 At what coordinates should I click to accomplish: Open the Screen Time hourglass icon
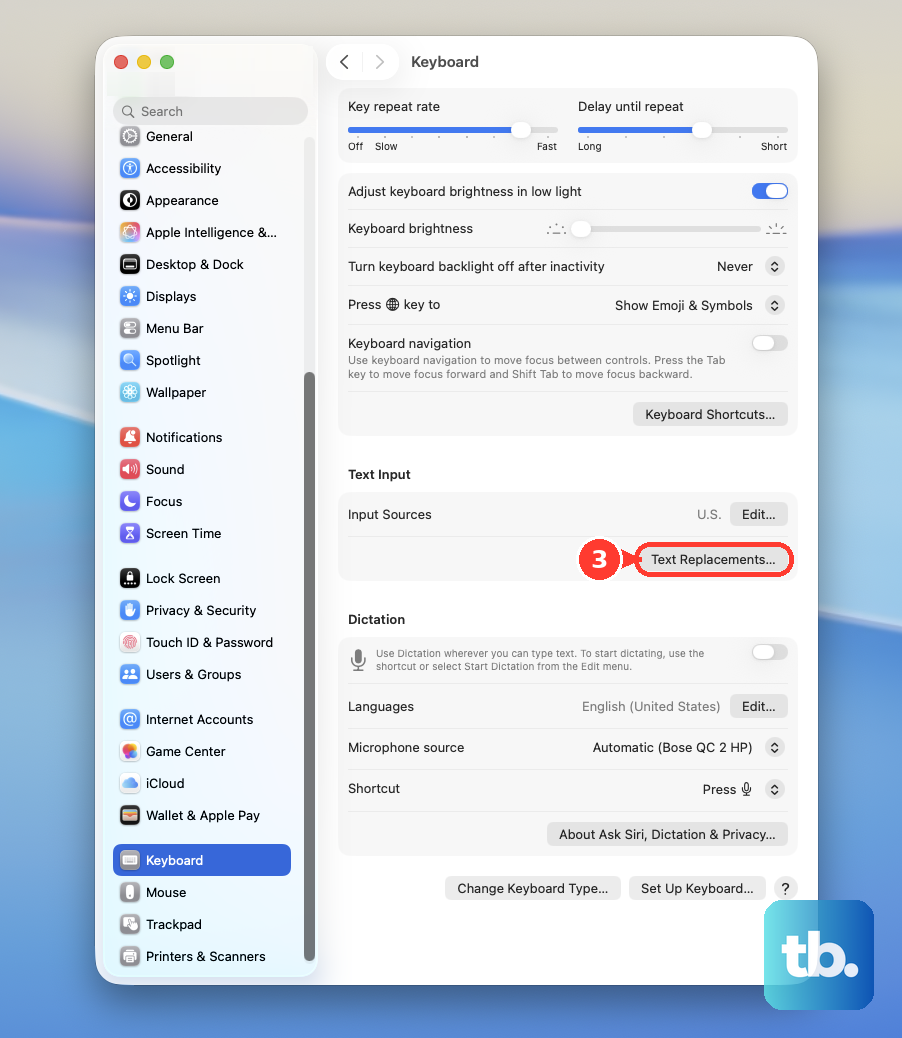pos(130,533)
